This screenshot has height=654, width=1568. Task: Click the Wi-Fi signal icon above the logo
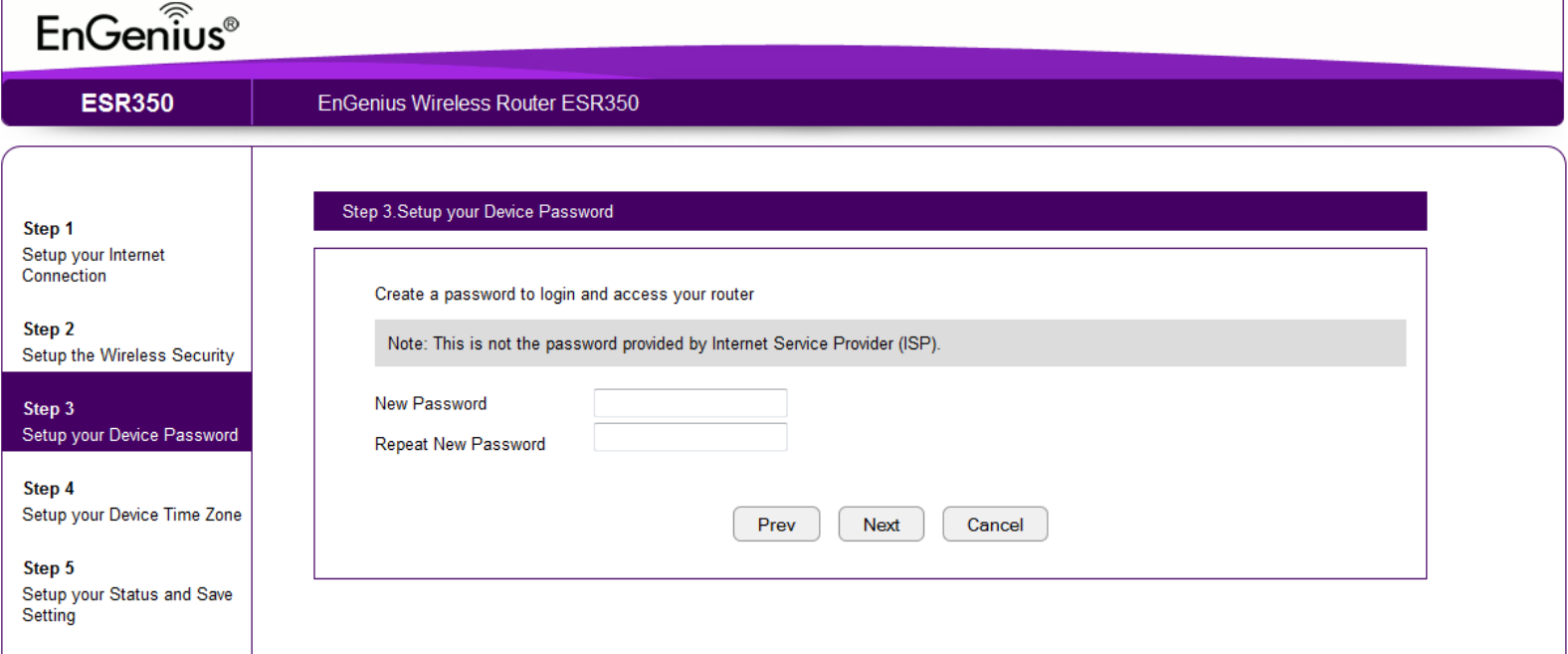176,12
